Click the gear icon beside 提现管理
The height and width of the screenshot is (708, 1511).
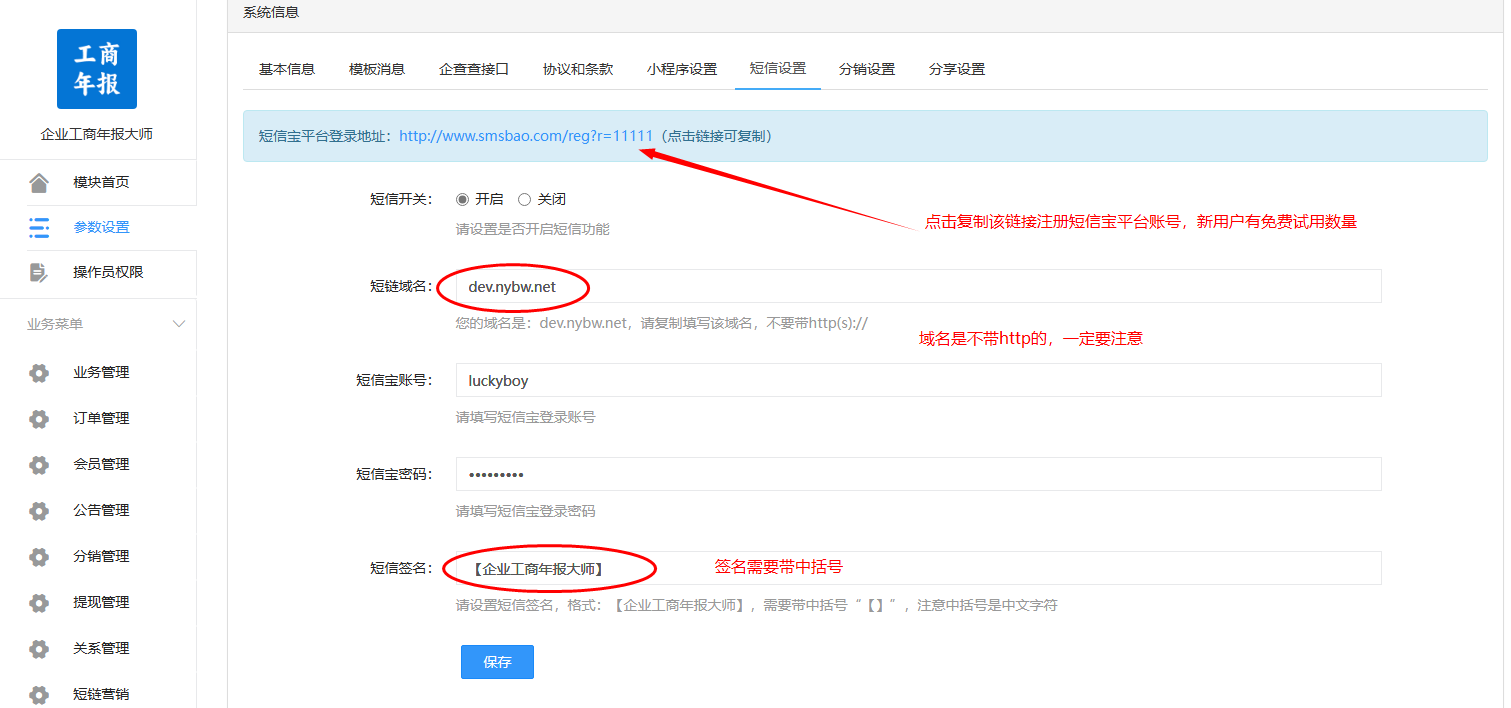(x=39, y=603)
